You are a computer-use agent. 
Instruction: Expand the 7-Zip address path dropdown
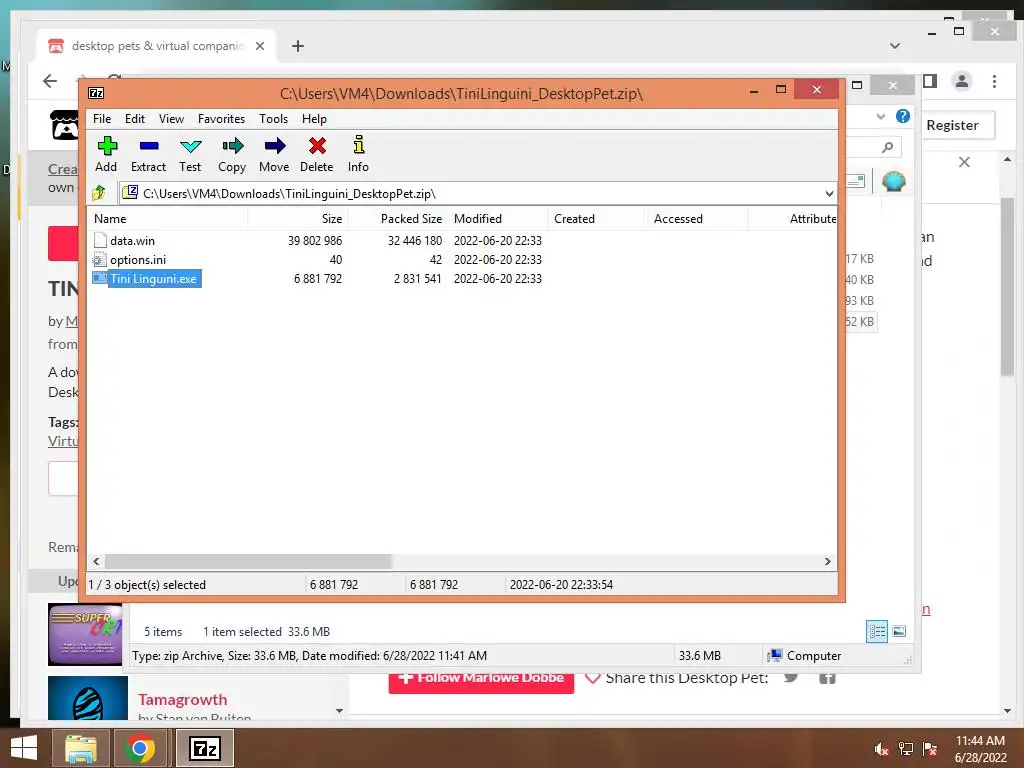click(829, 193)
